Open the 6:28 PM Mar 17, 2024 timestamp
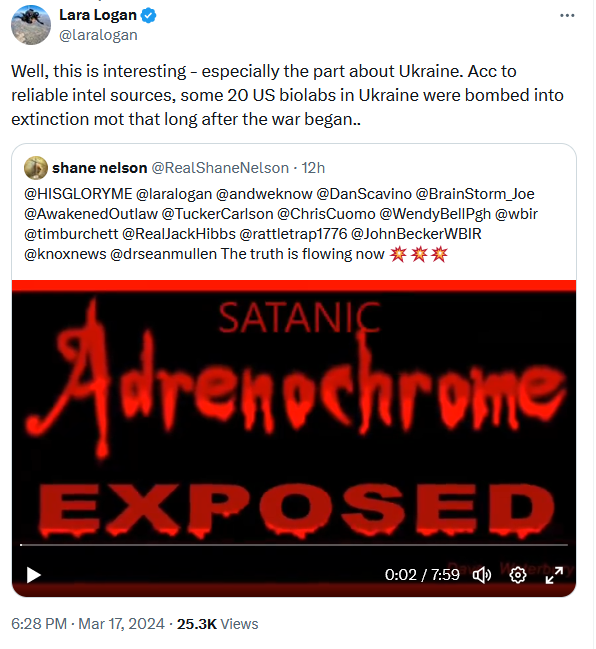 pyautogui.click(x=88, y=624)
